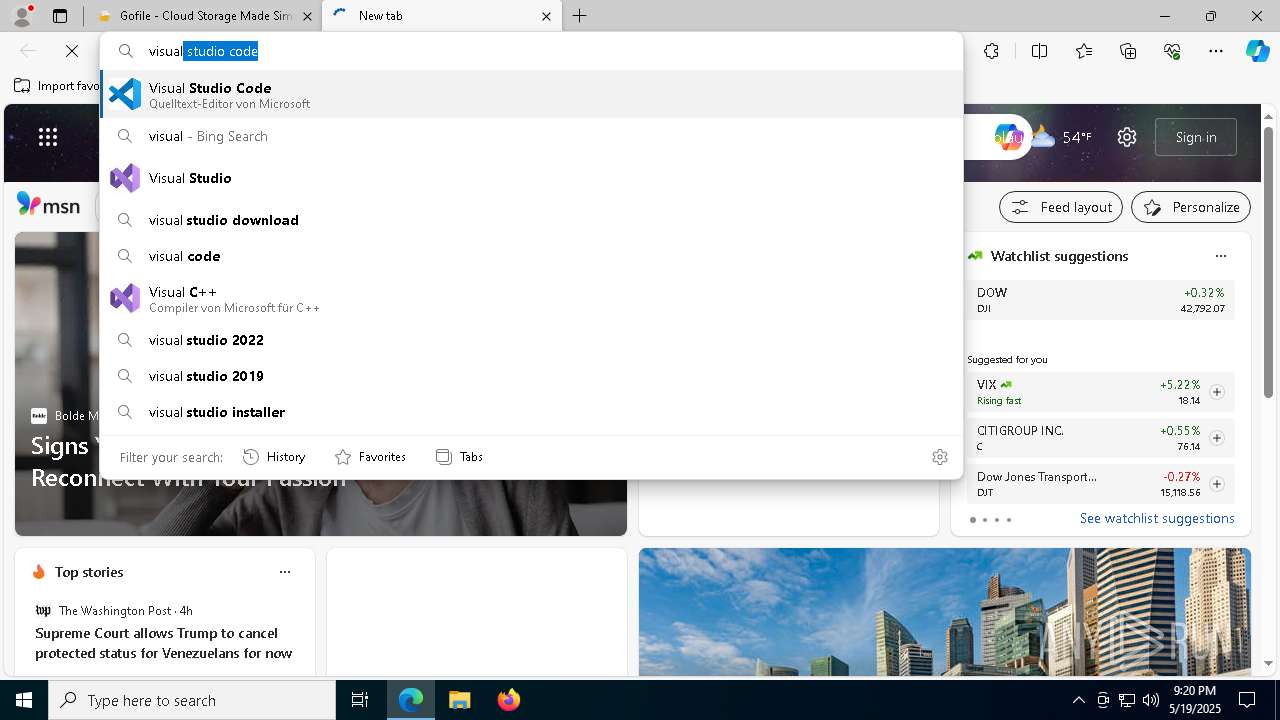Open File Explorer from taskbar
The height and width of the screenshot is (720, 1280).
[x=459, y=700]
